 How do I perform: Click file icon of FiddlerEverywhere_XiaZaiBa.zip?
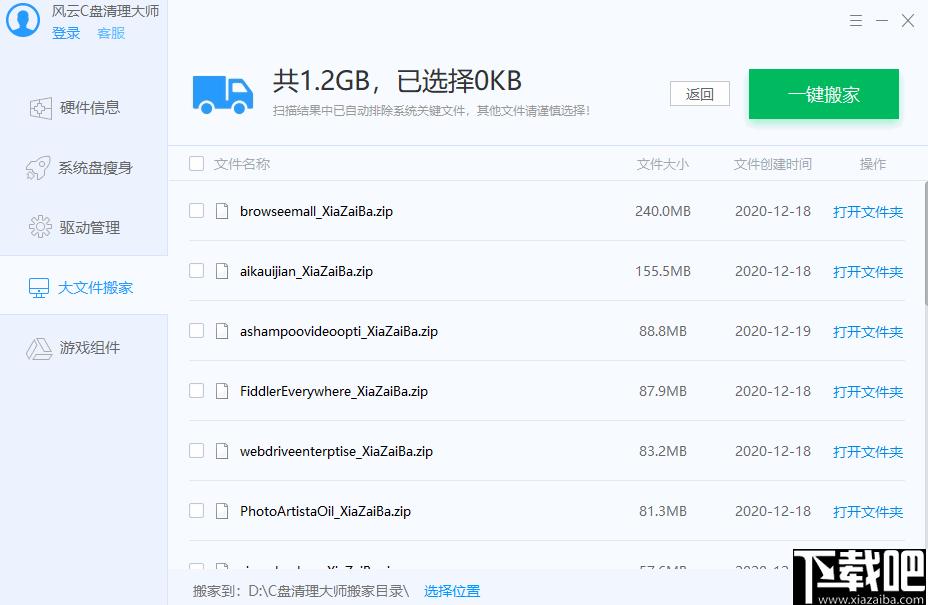click(222, 391)
